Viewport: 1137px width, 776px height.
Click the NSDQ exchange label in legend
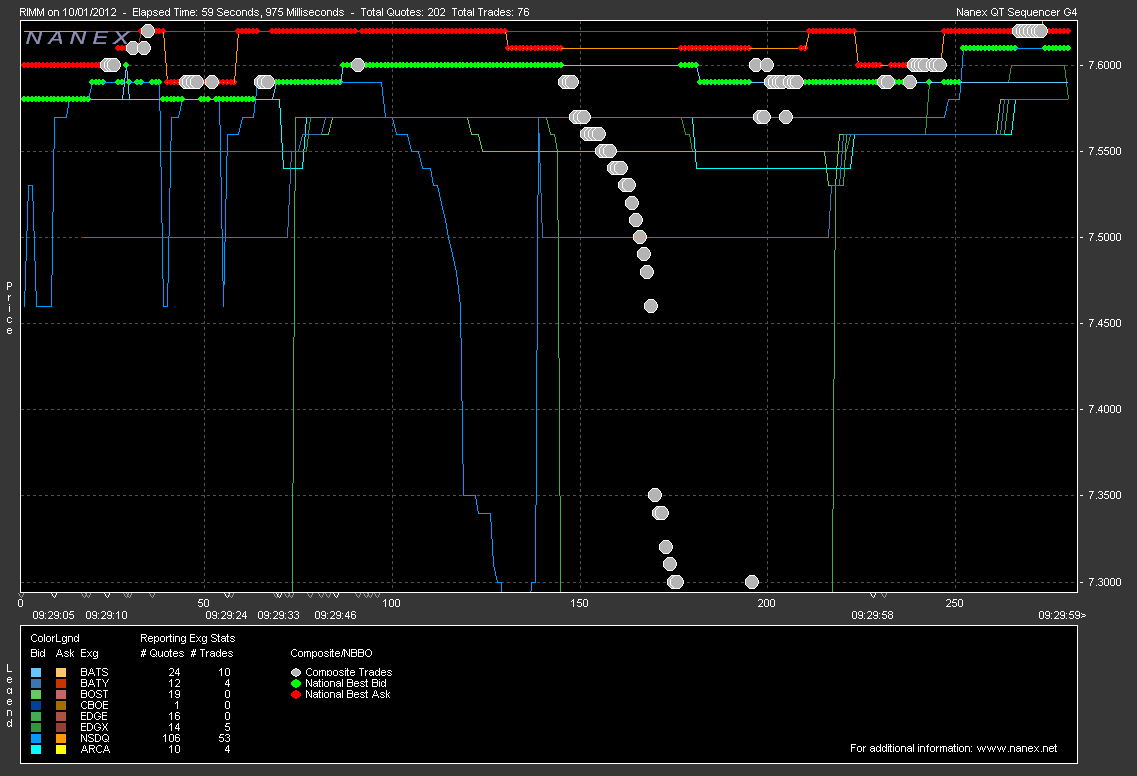point(94,738)
